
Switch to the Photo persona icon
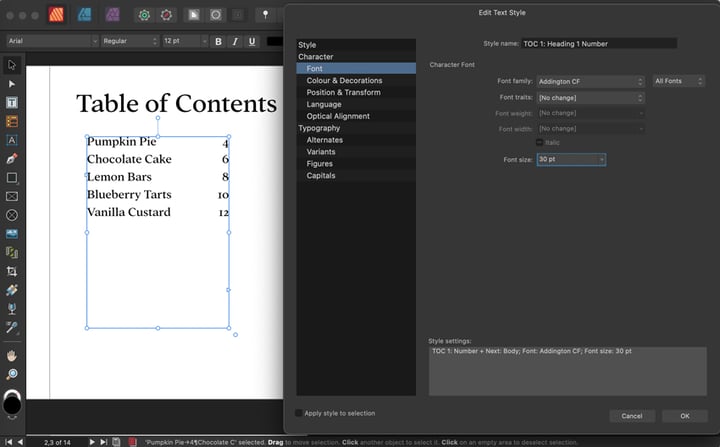point(113,15)
